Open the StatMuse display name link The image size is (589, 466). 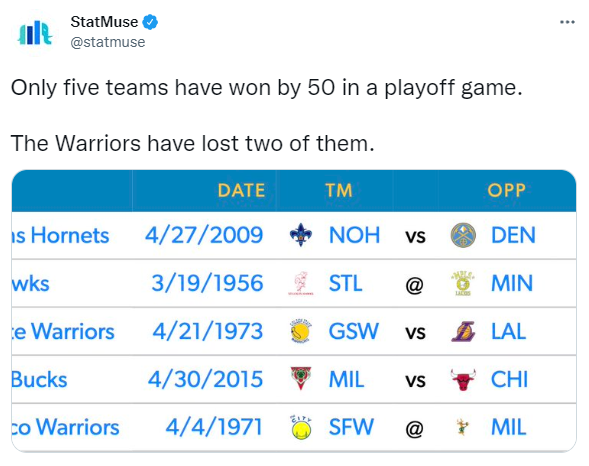[x=104, y=22]
